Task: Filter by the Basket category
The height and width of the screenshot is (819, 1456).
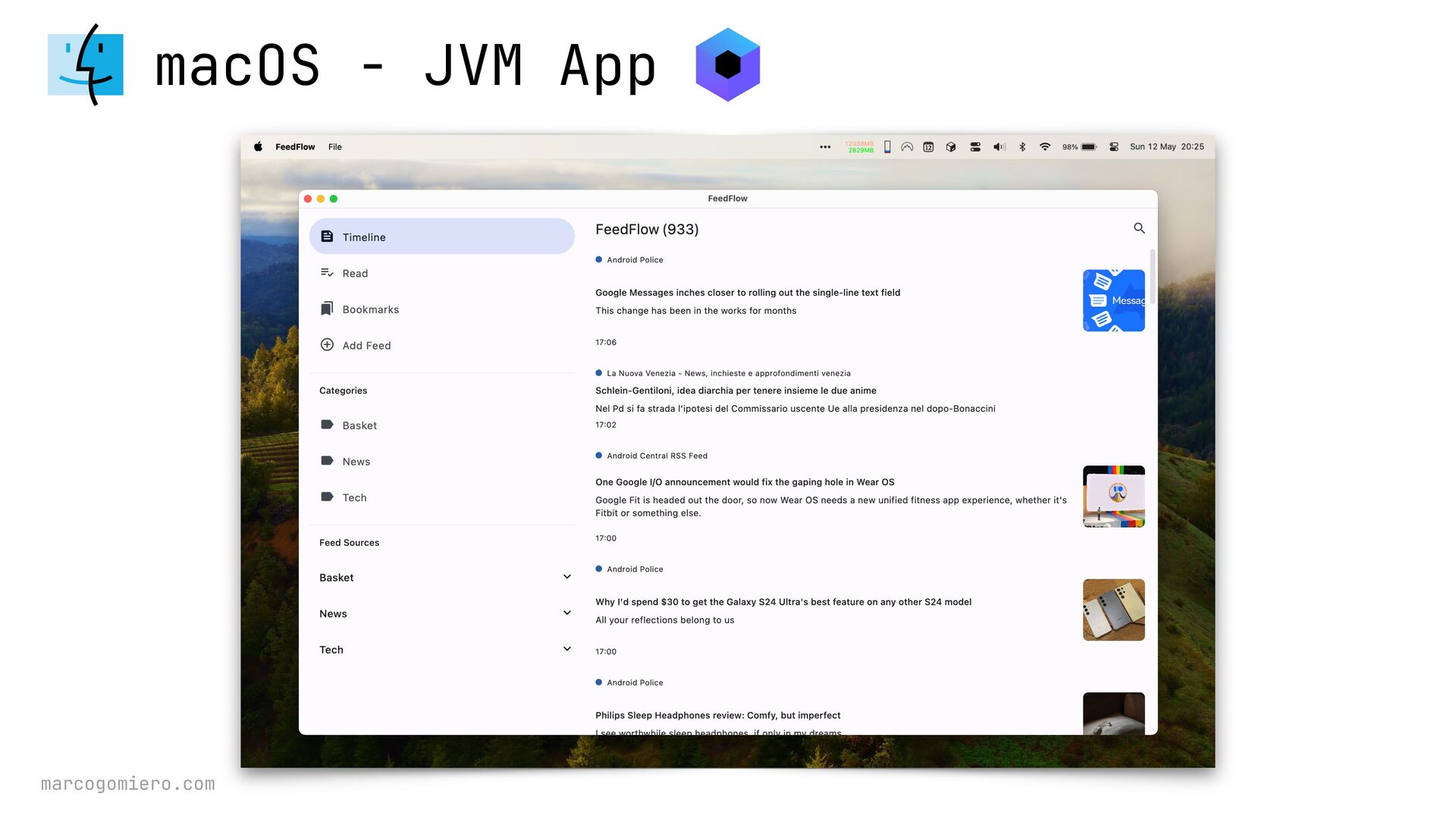Action: pos(442,425)
